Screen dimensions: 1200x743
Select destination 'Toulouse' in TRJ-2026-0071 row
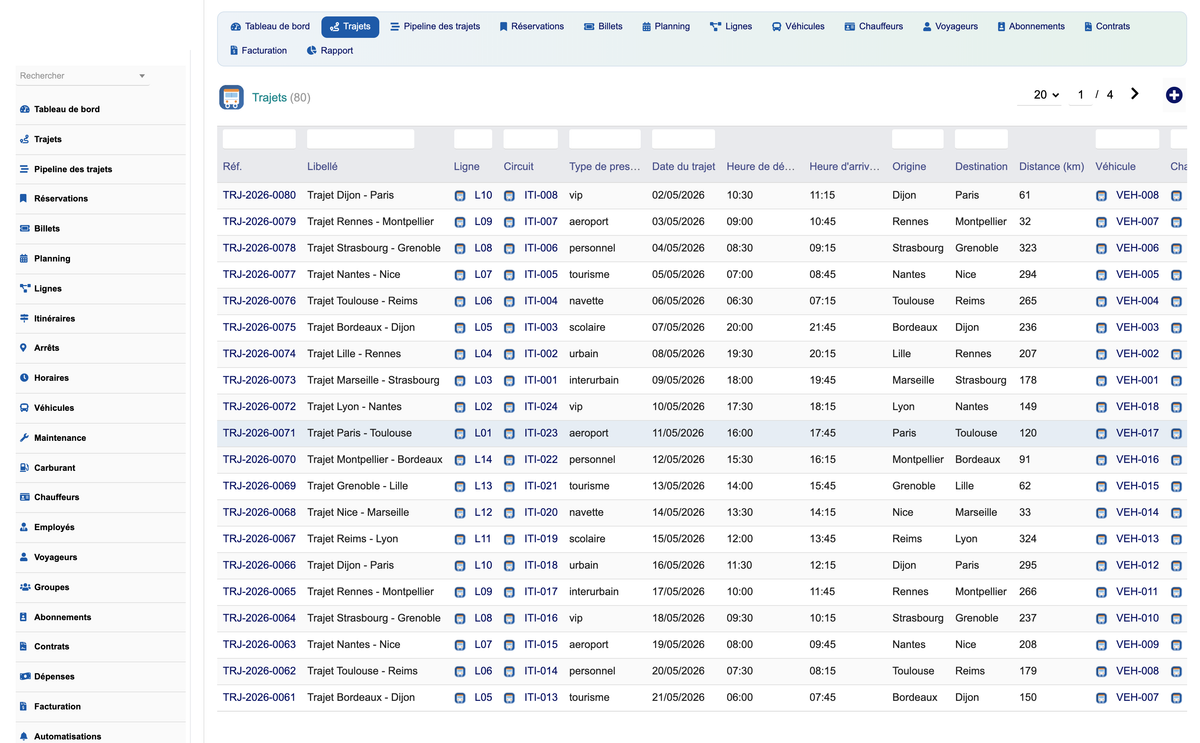coord(976,433)
